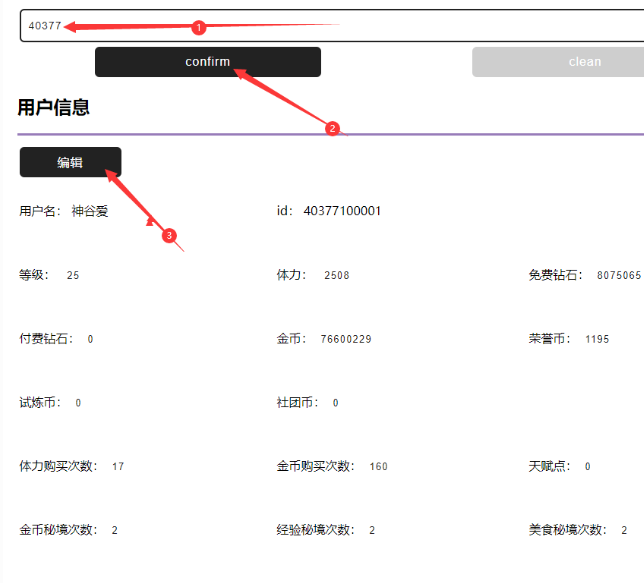Click the 体力 value 2508
644x583 pixels.
click(x=337, y=275)
